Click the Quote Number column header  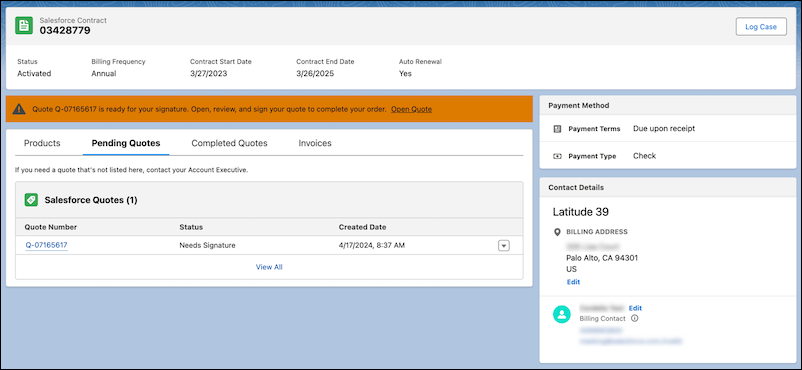[51, 227]
